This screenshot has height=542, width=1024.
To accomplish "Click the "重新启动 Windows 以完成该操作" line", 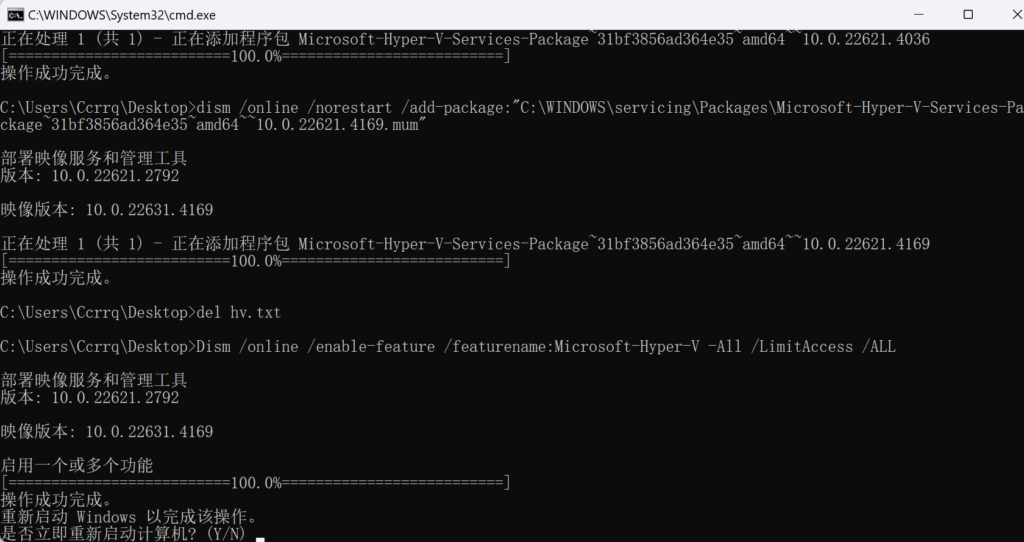I will (129, 517).
